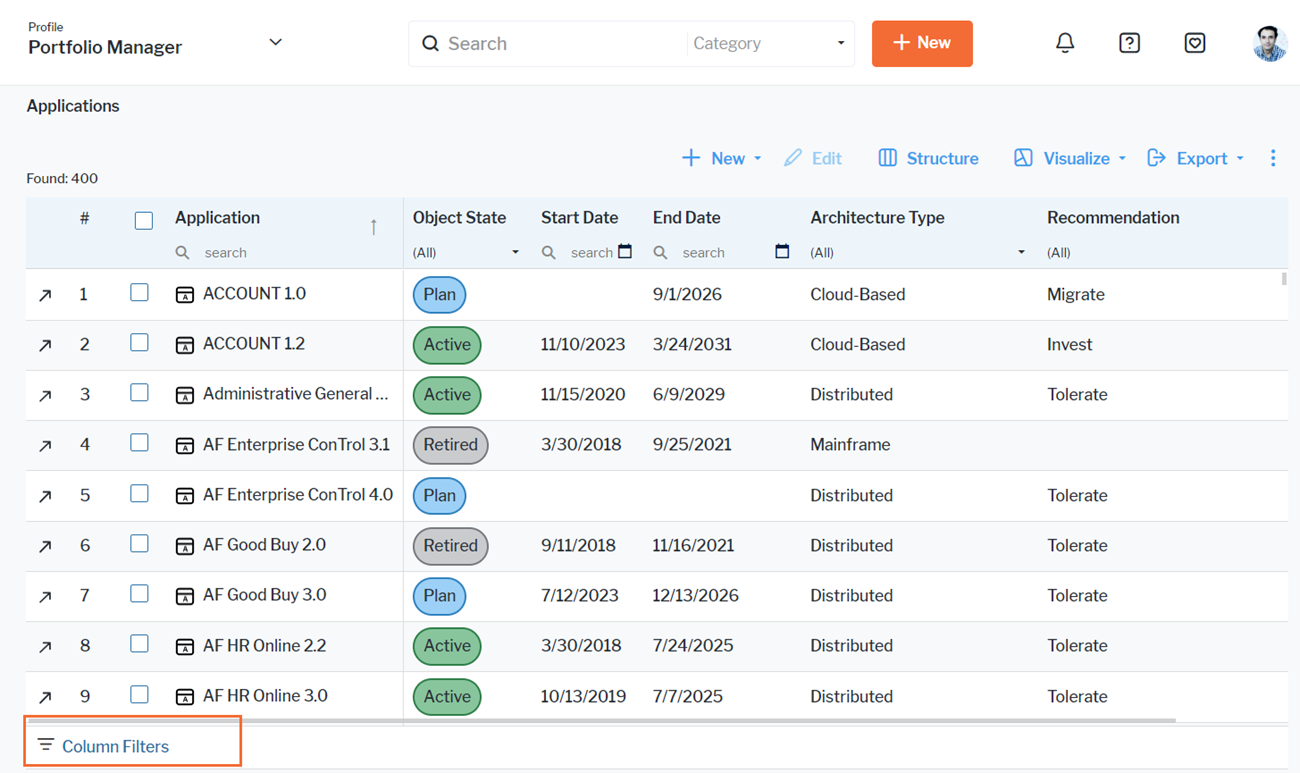Click the Object State column header
The image size is (1300, 773).
[459, 217]
